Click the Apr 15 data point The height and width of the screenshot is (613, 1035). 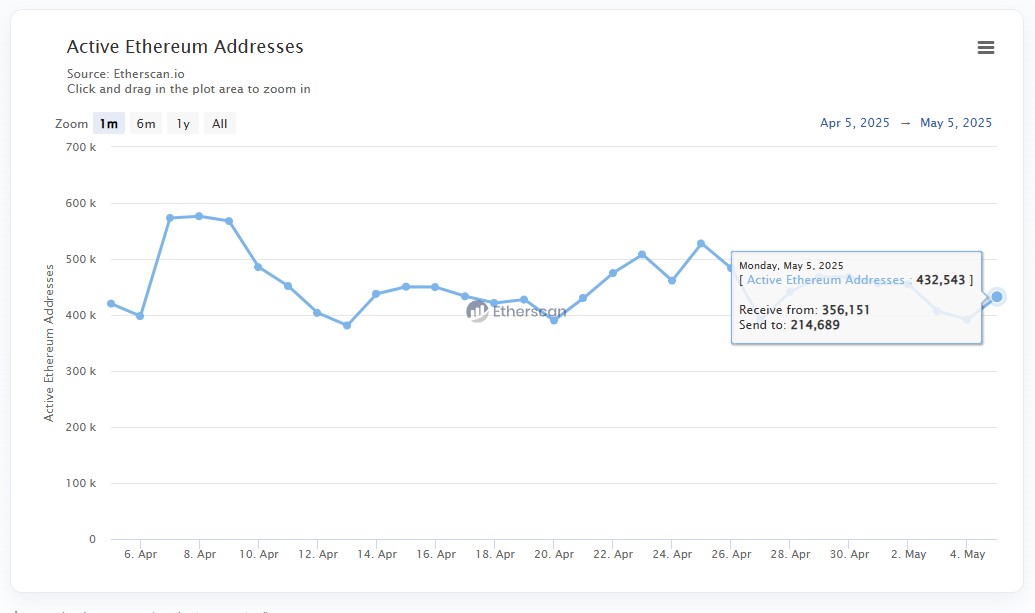(406, 287)
